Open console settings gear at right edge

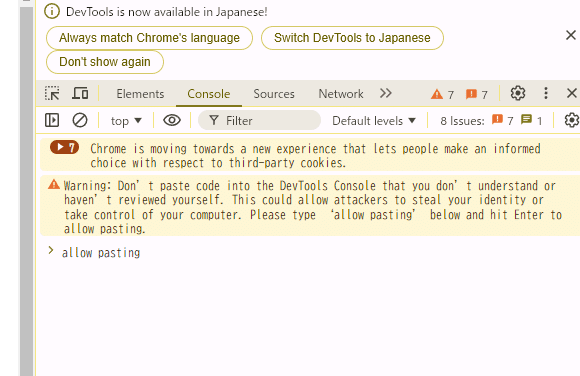572,120
